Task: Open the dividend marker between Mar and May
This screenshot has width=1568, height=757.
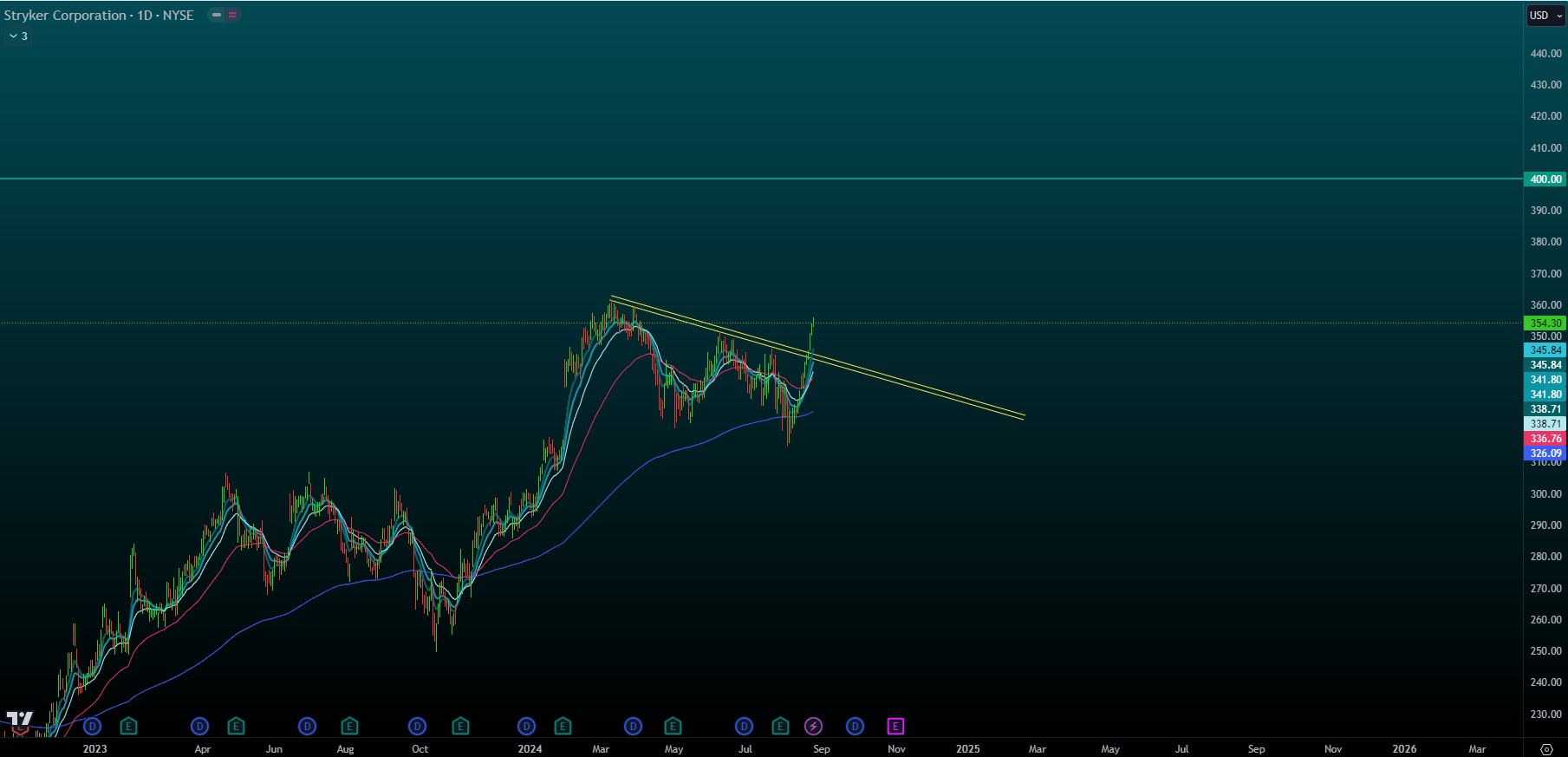Action: tap(634, 726)
